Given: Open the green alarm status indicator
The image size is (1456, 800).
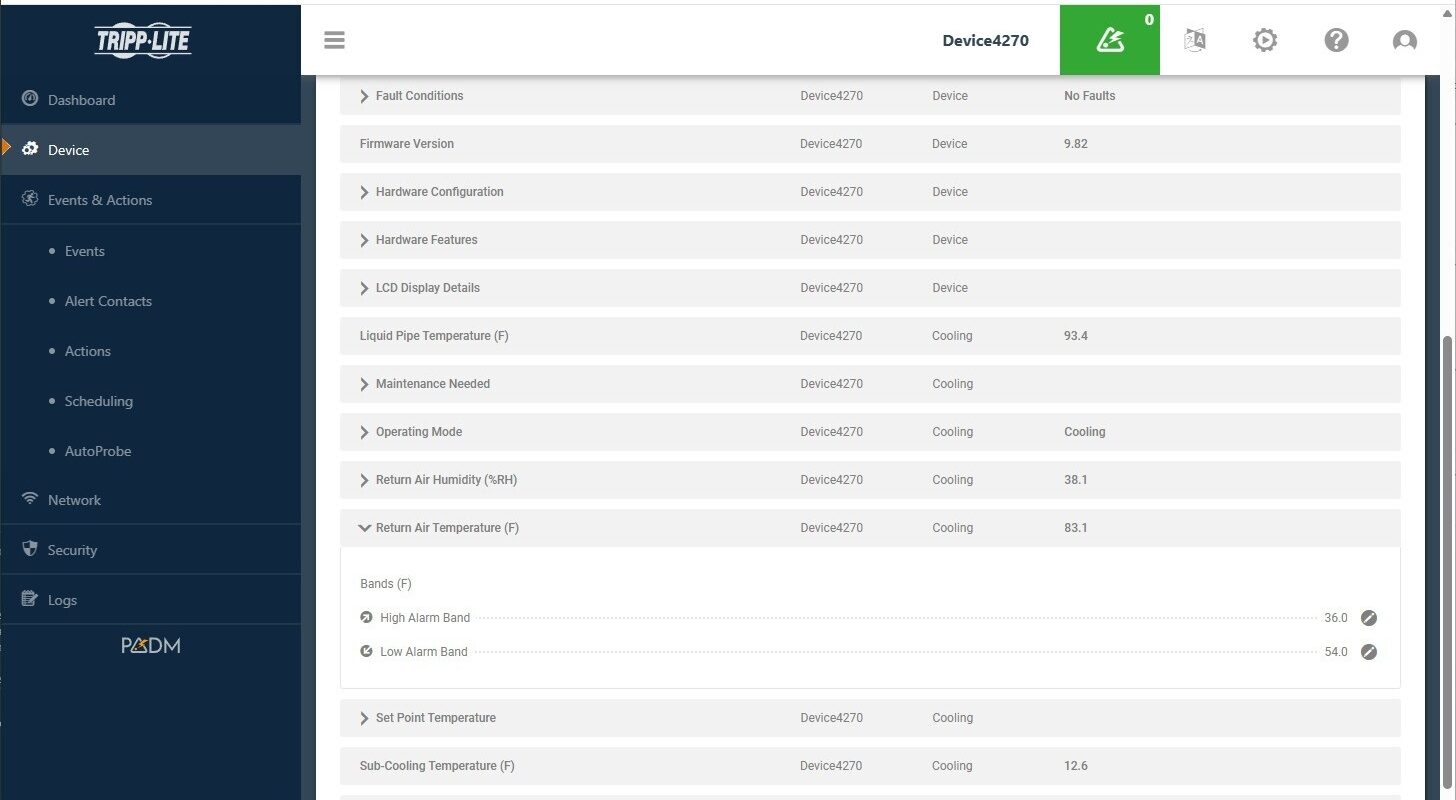Looking at the screenshot, I should pyautogui.click(x=1109, y=40).
